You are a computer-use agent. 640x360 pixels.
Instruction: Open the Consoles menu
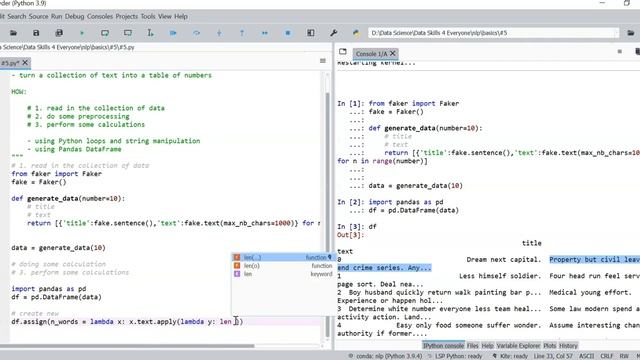(100, 16)
